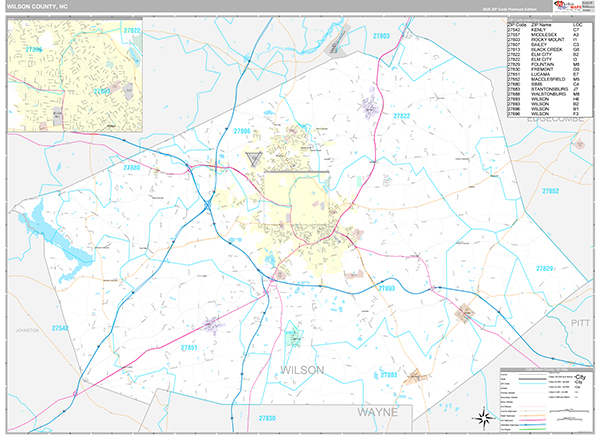Click the blue Interstate Highway line in legend
This screenshot has width=600, height=435.
533,425
